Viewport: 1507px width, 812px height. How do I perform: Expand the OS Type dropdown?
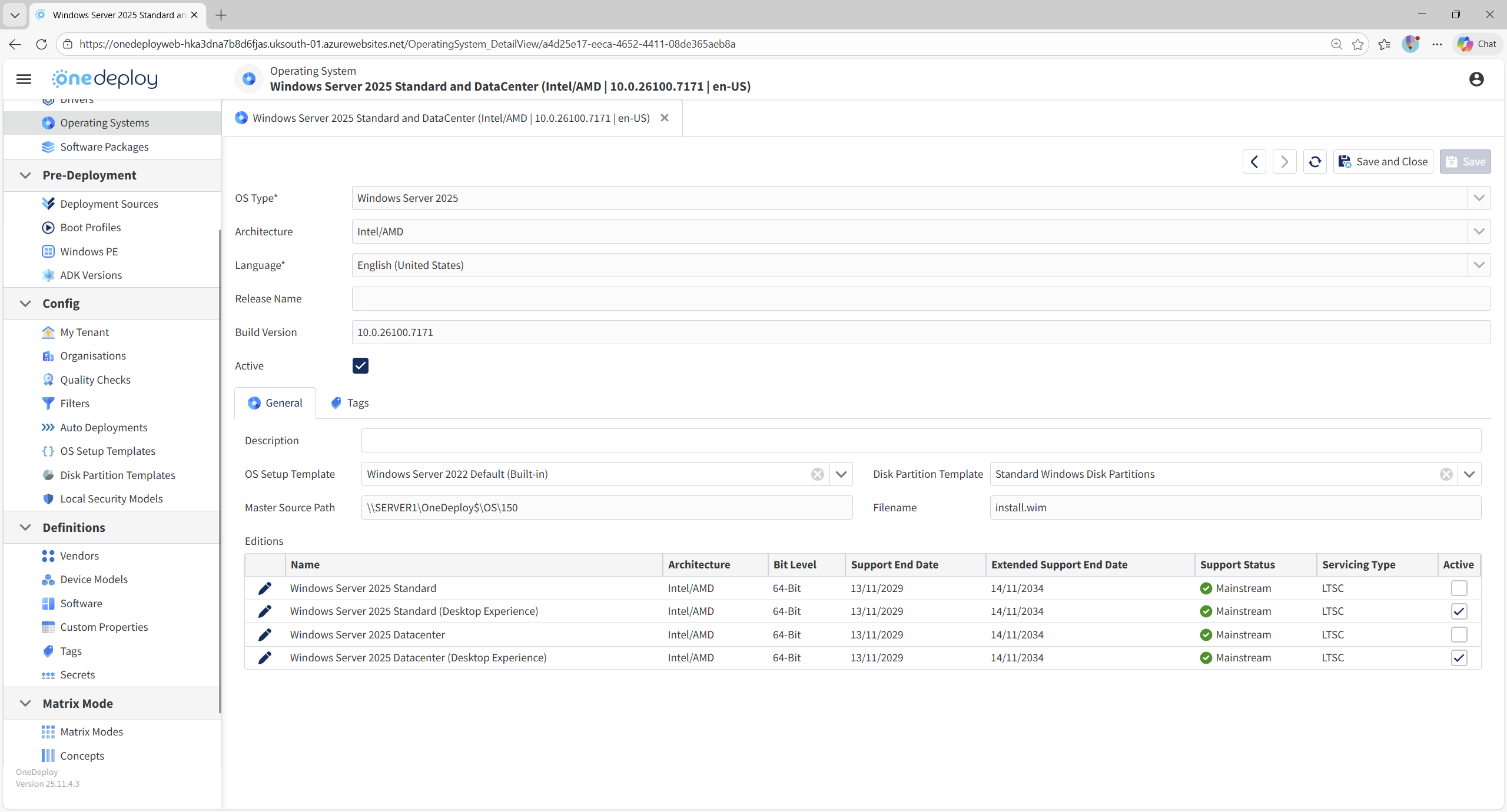coord(1479,198)
